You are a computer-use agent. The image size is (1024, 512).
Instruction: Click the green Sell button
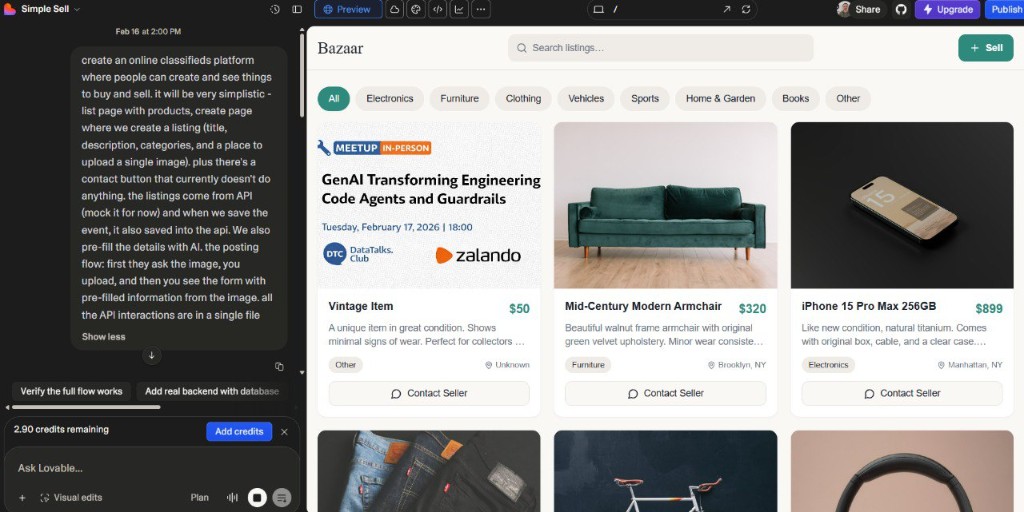tap(986, 48)
